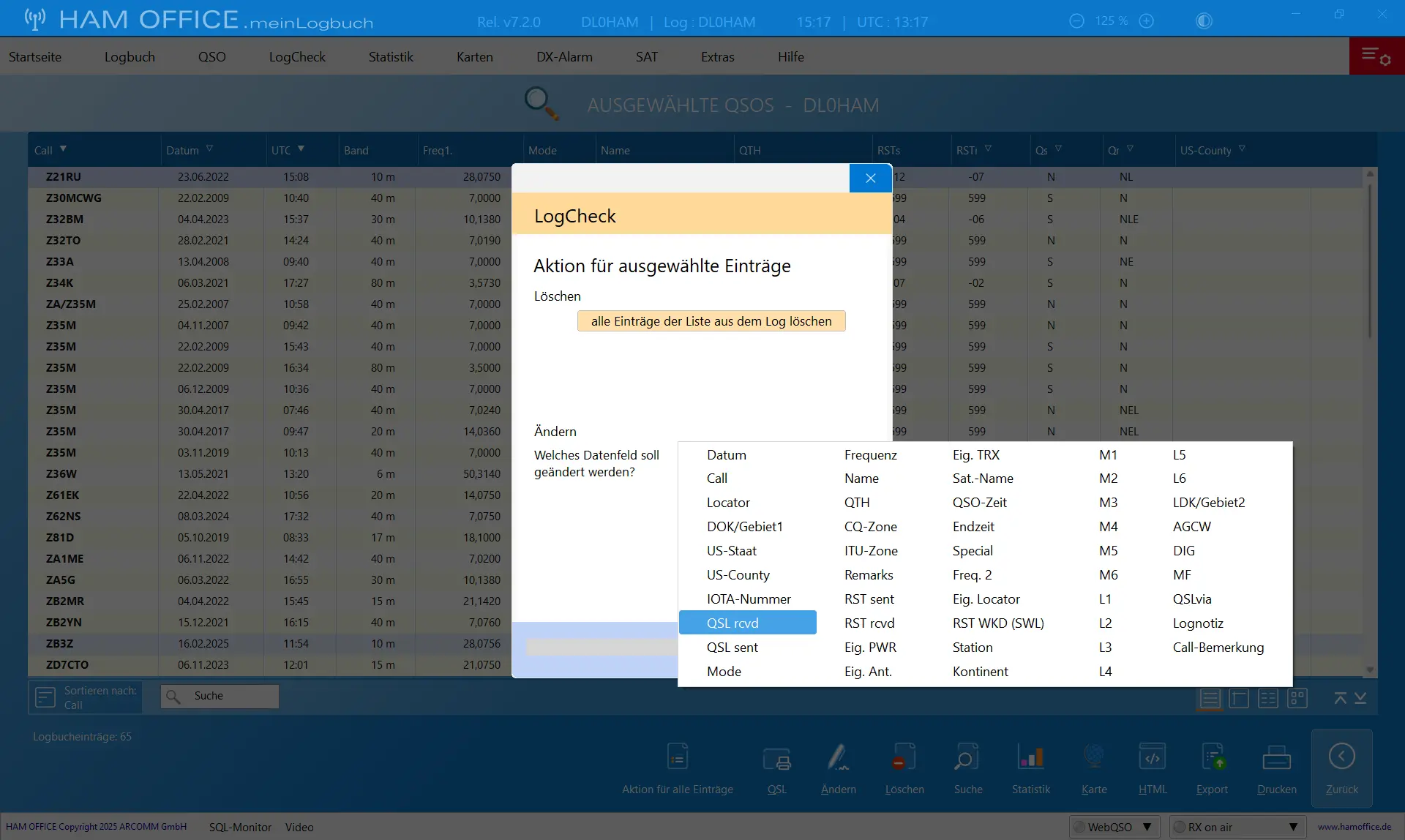Screen dimensions: 1405x840
Task: Click the Karte globe icon
Action: coord(1093,757)
